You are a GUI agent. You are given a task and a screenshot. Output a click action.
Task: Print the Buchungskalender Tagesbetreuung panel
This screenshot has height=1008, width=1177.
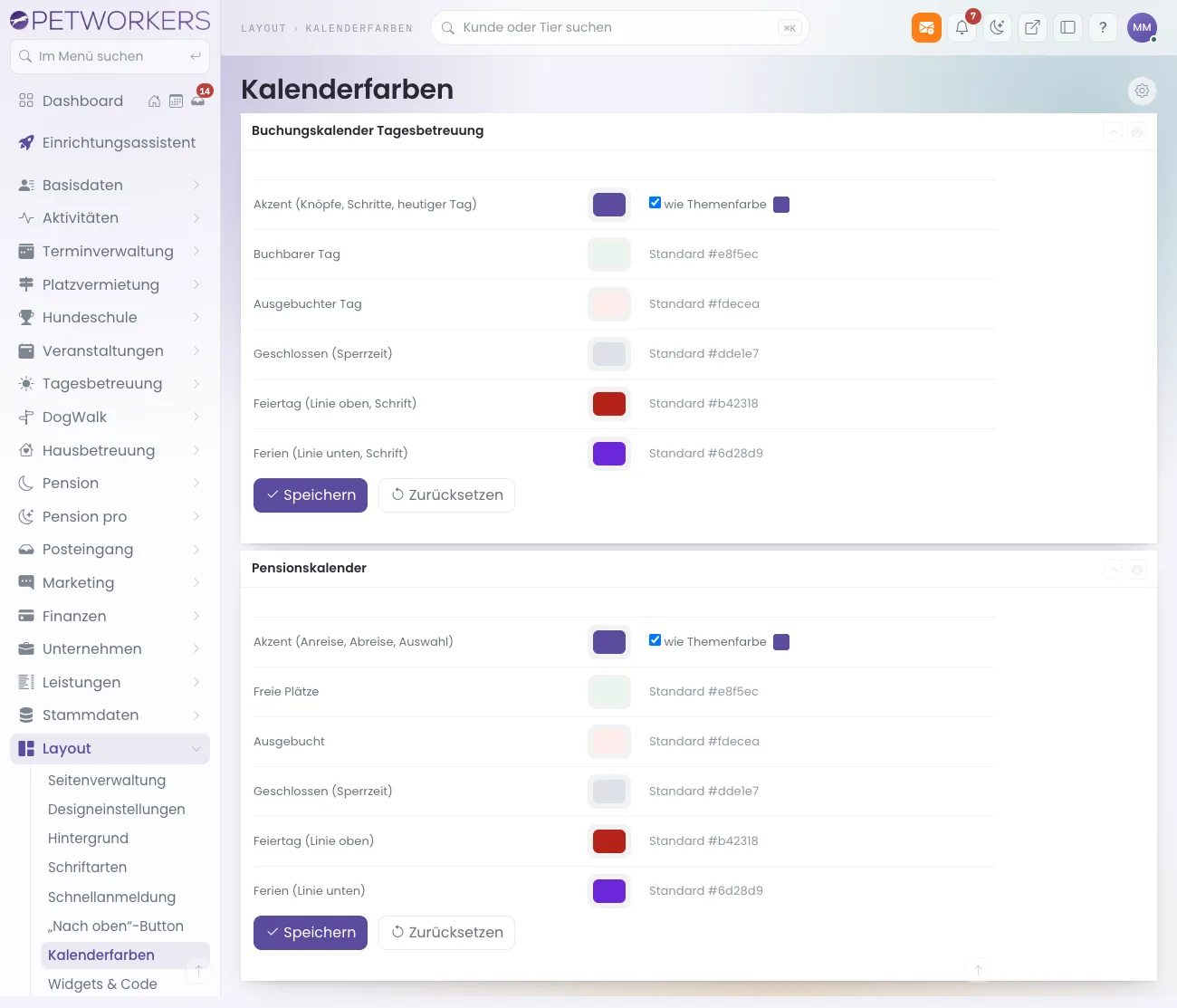(x=1137, y=132)
